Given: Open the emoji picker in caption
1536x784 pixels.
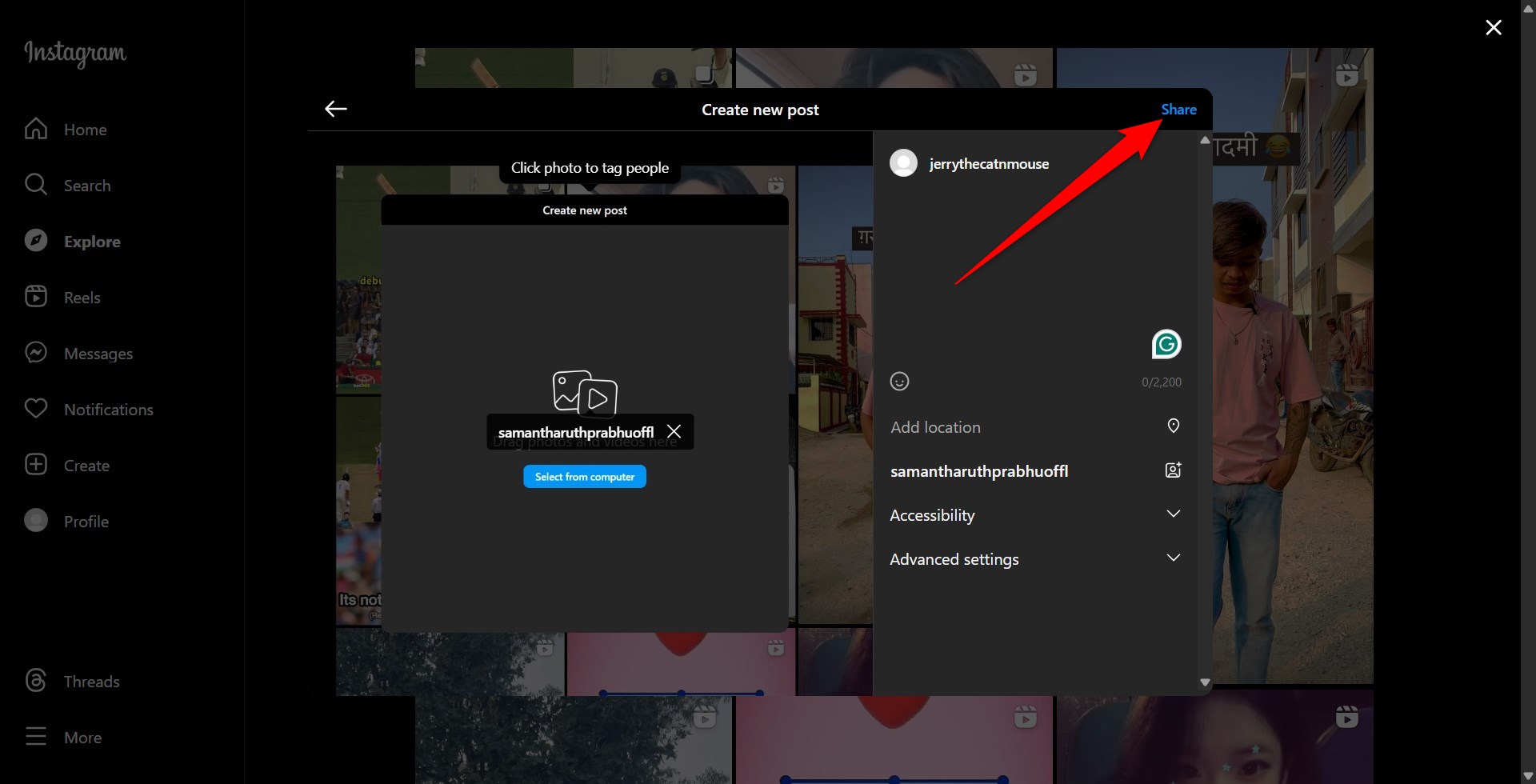Looking at the screenshot, I should [900, 382].
